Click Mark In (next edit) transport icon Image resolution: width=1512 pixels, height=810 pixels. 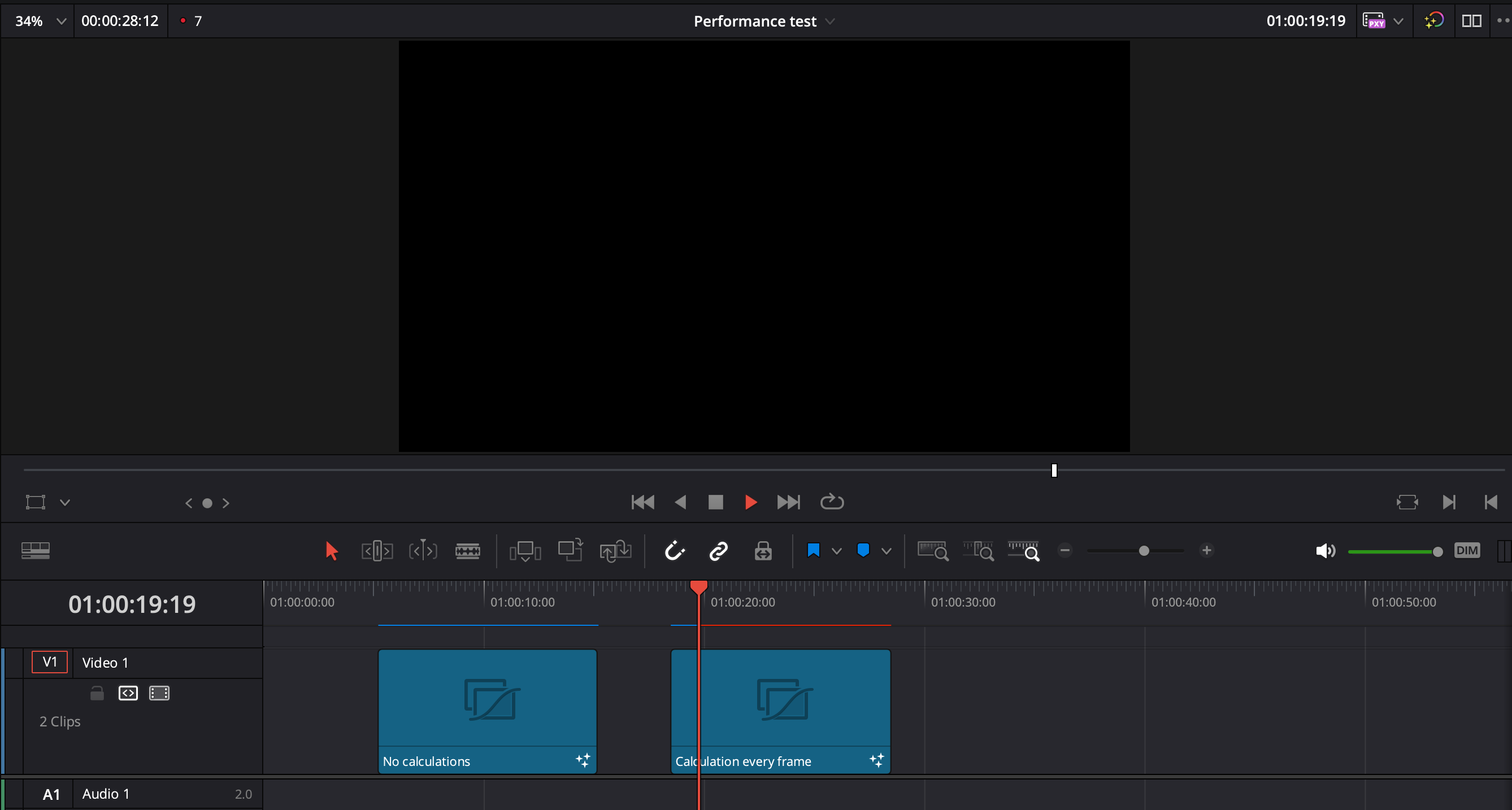pyautogui.click(x=1449, y=502)
